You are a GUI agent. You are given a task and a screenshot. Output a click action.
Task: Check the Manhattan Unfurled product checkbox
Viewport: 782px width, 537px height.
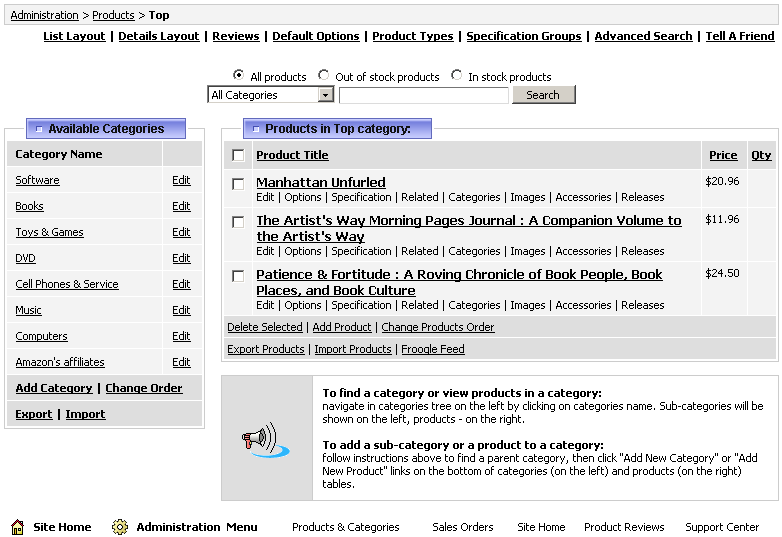click(238, 184)
